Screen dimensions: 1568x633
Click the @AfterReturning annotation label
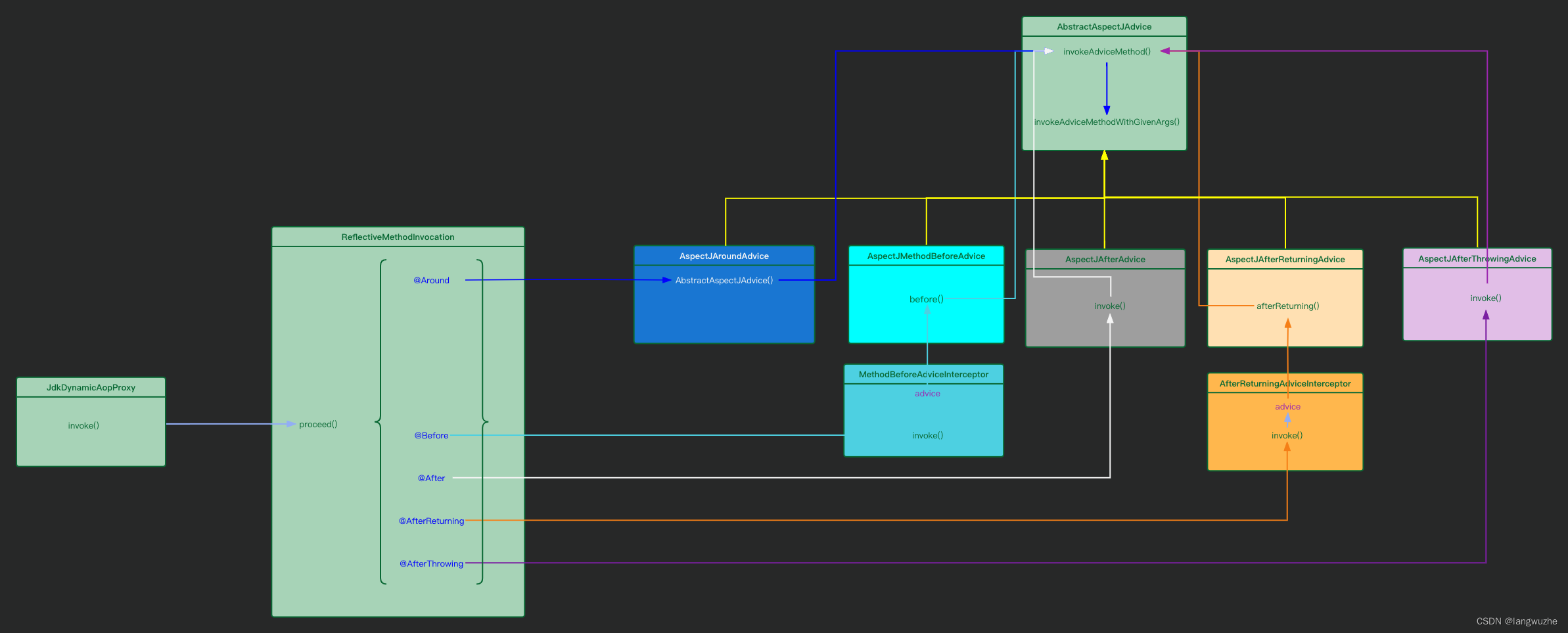point(431,521)
